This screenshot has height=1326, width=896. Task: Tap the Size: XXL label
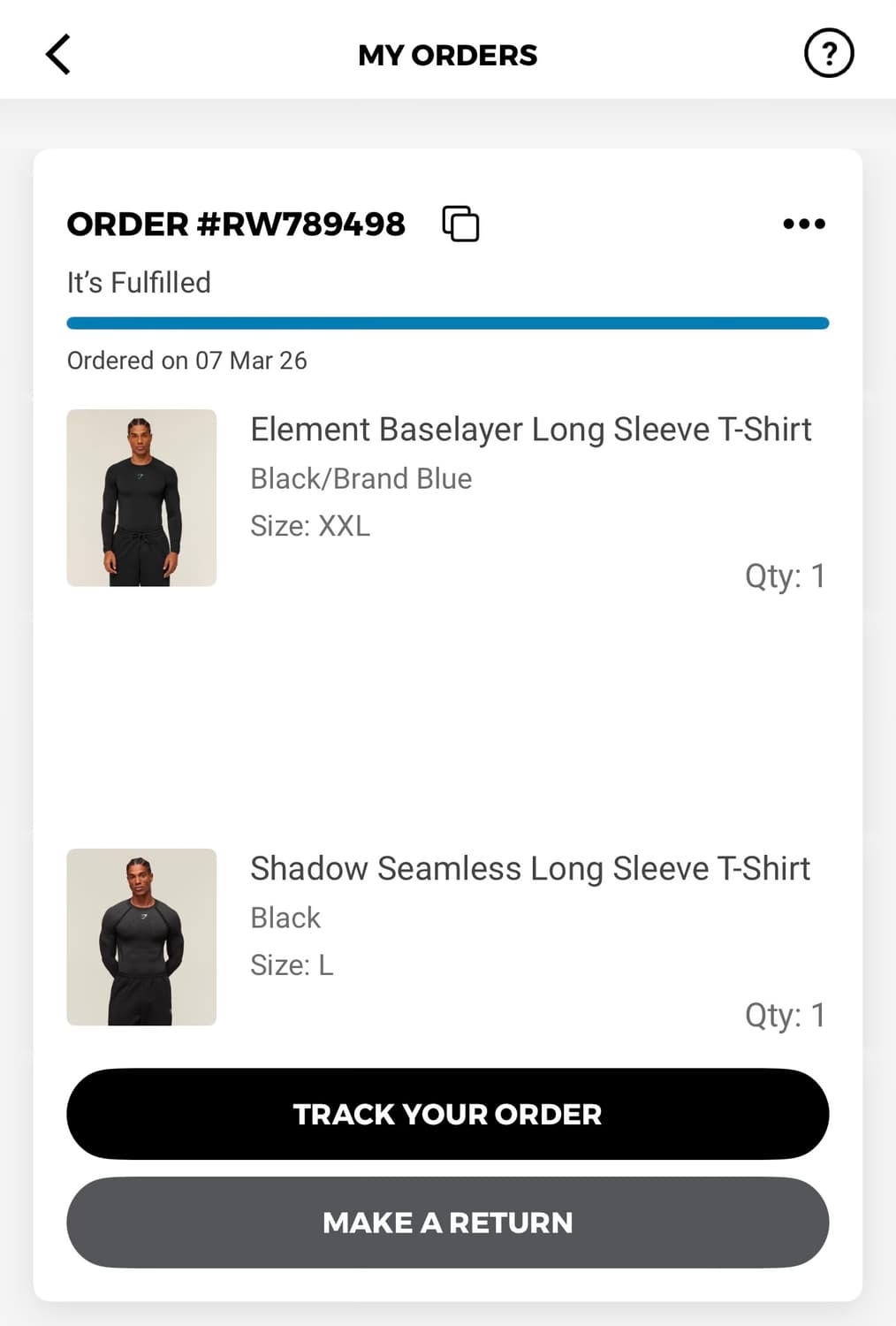point(310,526)
